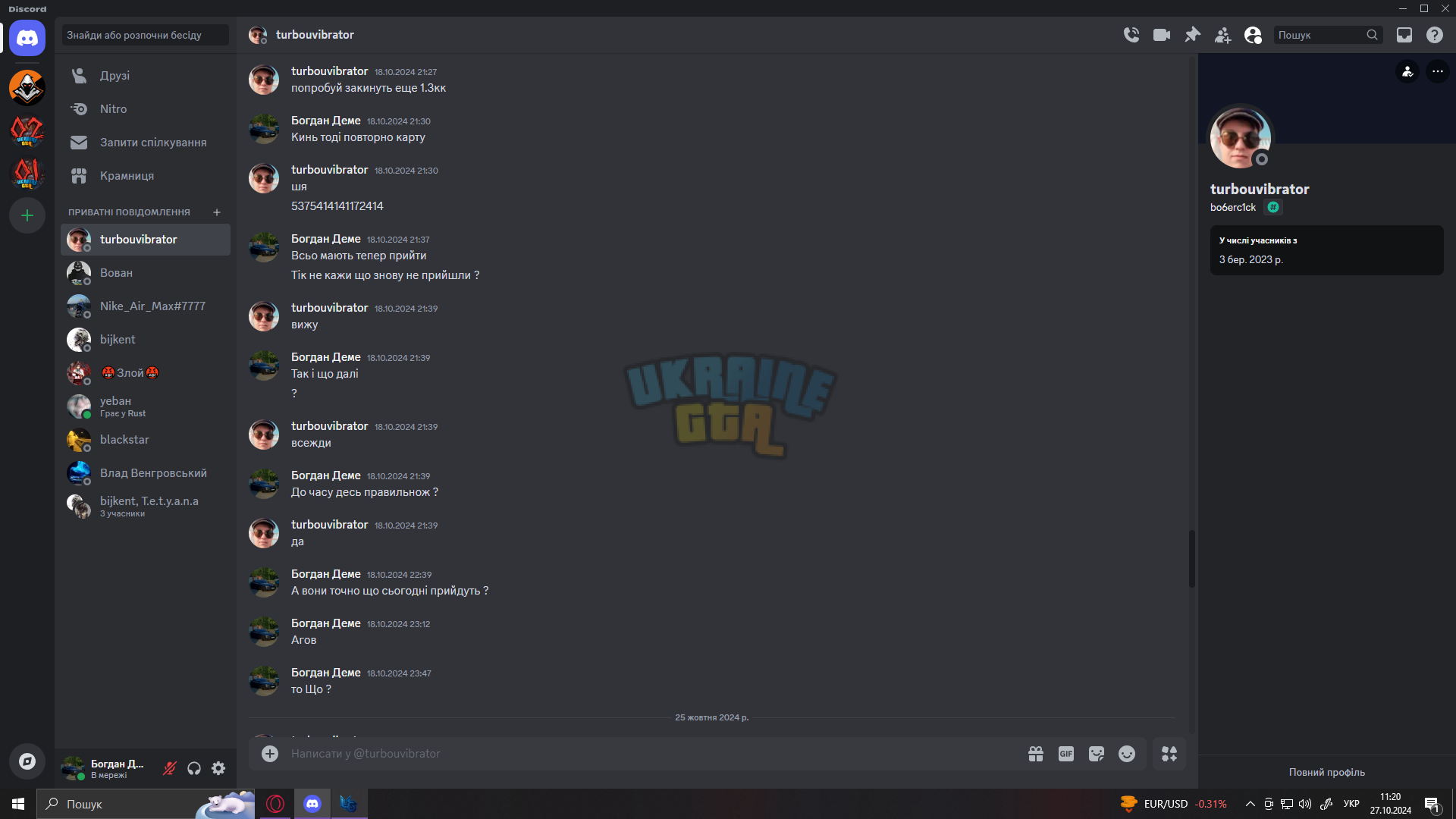Click Windows taskbar Пошук search box

pos(146,804)
